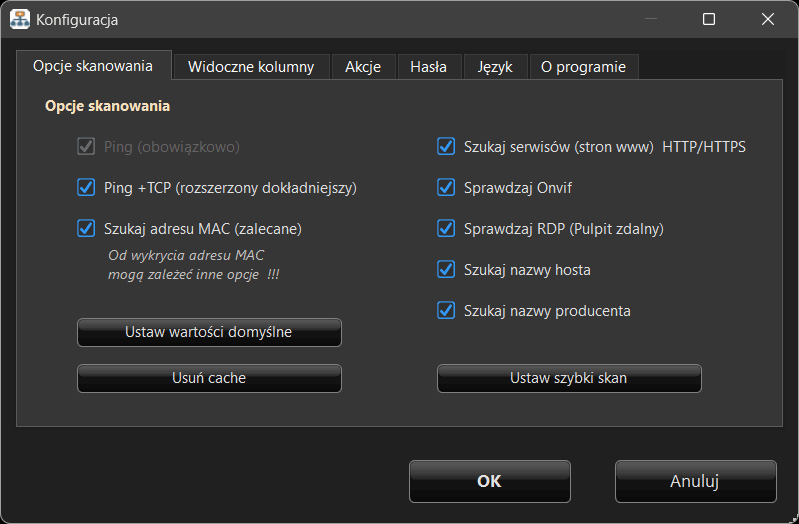Go to the Język tab
The image size is (799, 524).
tap(495, 67)
